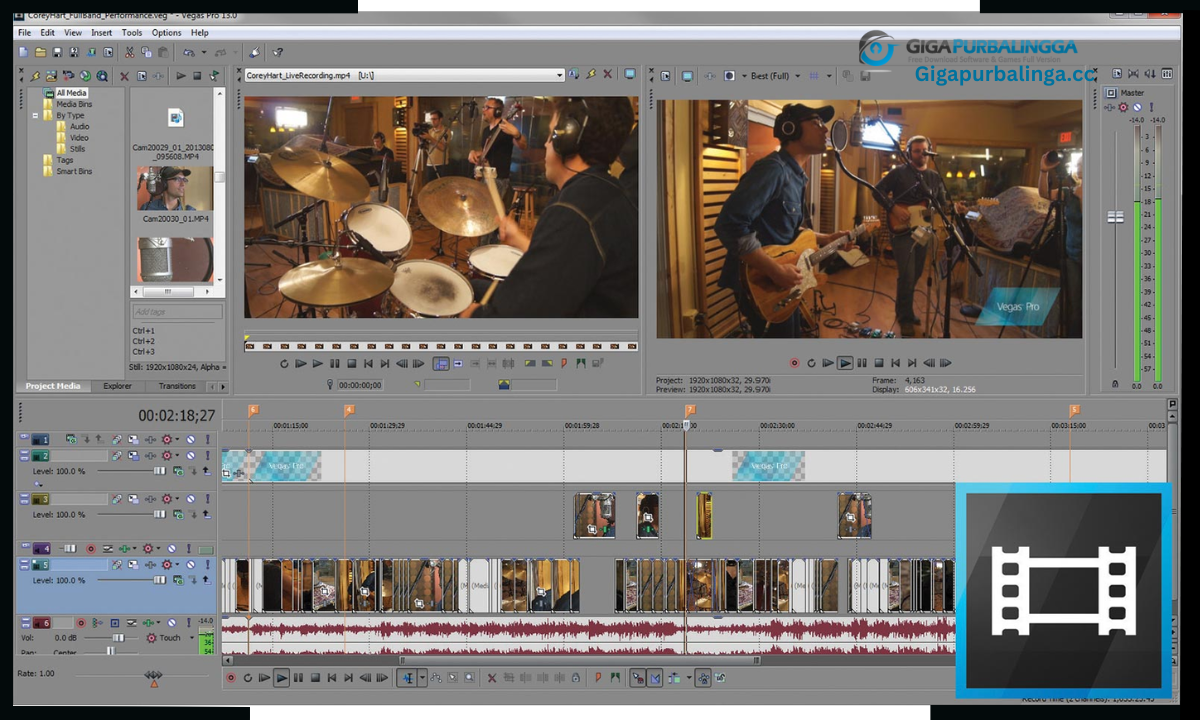Click the Import Media icon in Project Media
1200x720 pixels.
[x=51, y=76]
